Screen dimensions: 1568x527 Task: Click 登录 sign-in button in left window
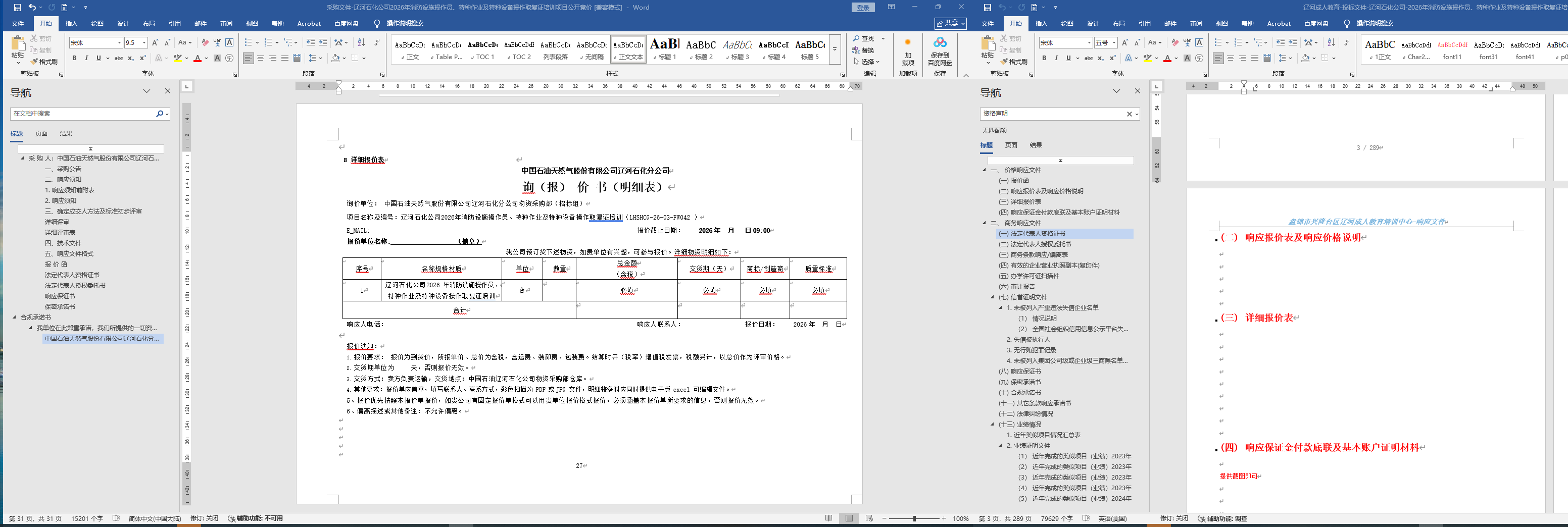pyautogui.click(x=863, y=8)
